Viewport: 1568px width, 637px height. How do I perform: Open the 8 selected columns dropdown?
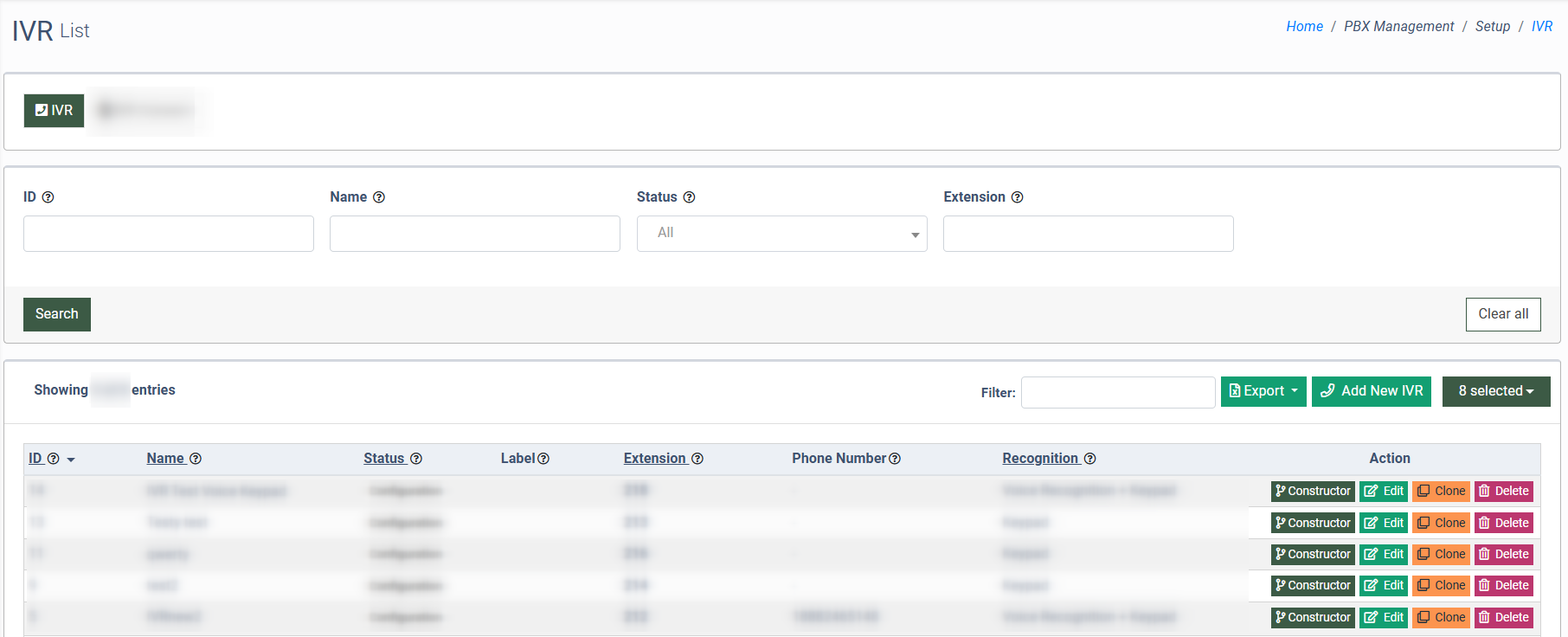1495,391
